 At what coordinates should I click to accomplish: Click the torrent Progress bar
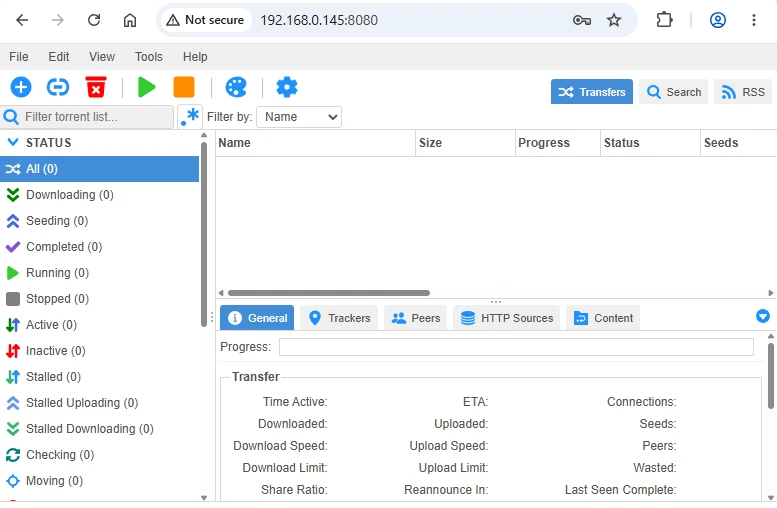coord(516,347)
